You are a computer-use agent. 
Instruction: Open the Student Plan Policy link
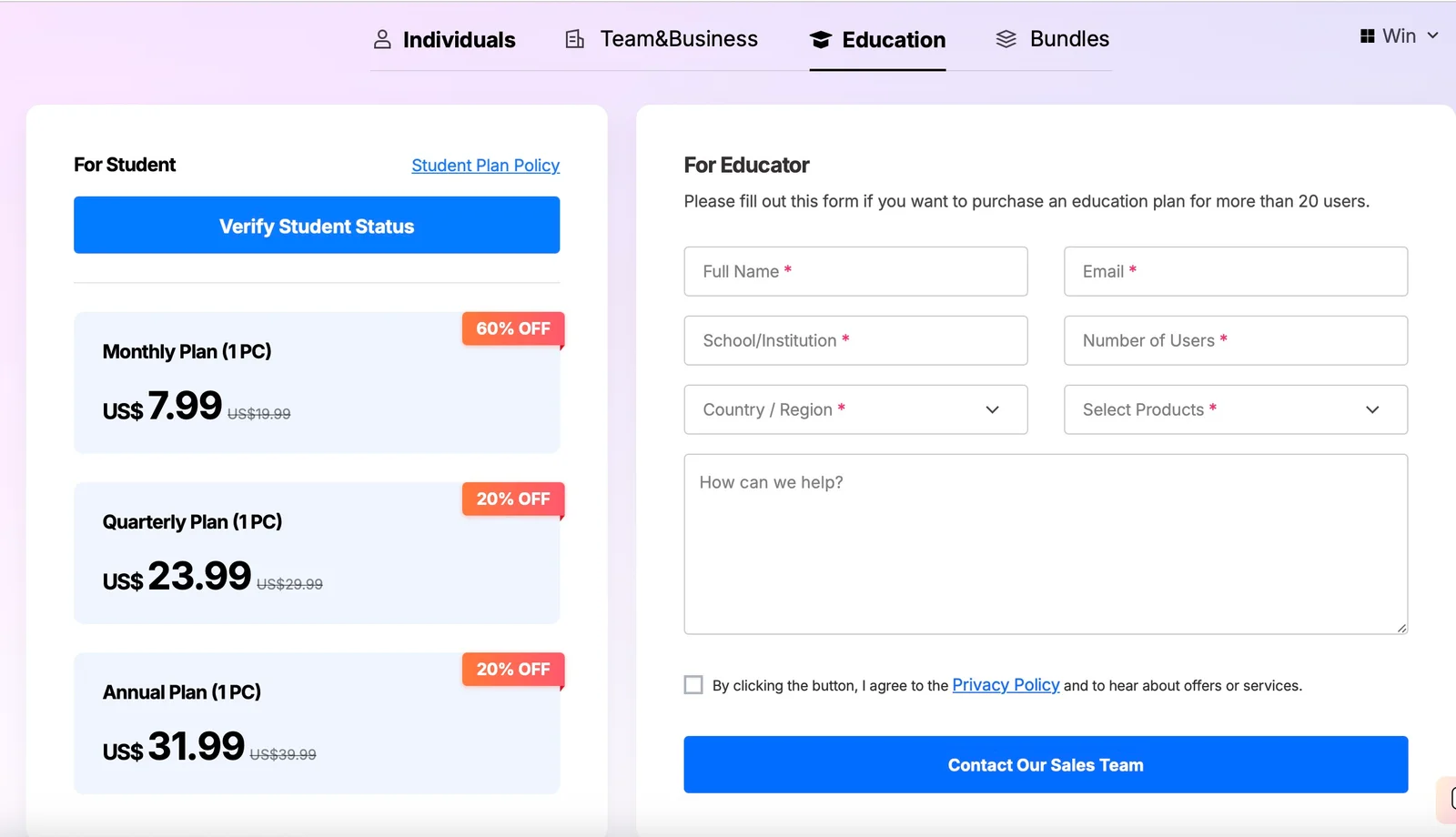pos(485,166)
